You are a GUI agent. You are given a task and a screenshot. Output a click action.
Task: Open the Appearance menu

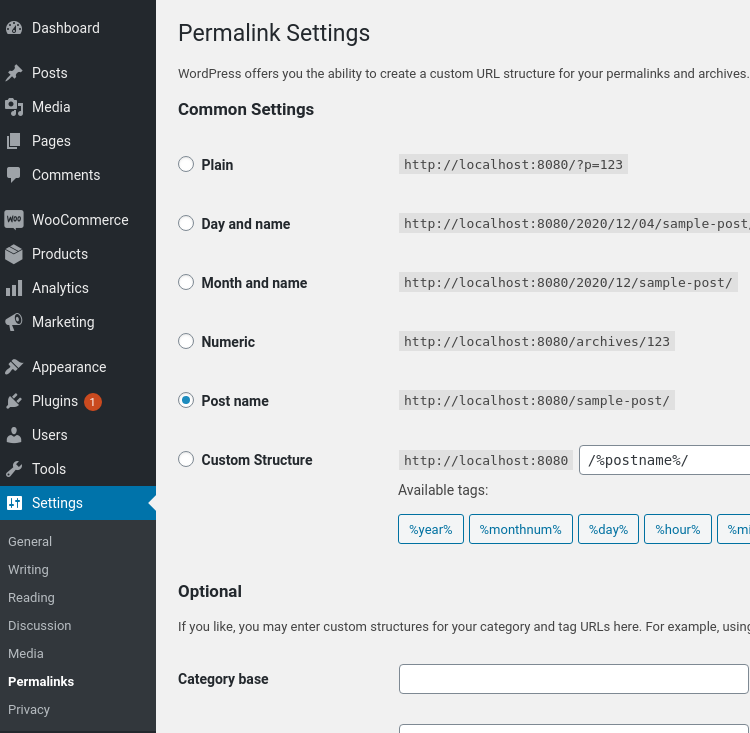(x=78, y=367)
